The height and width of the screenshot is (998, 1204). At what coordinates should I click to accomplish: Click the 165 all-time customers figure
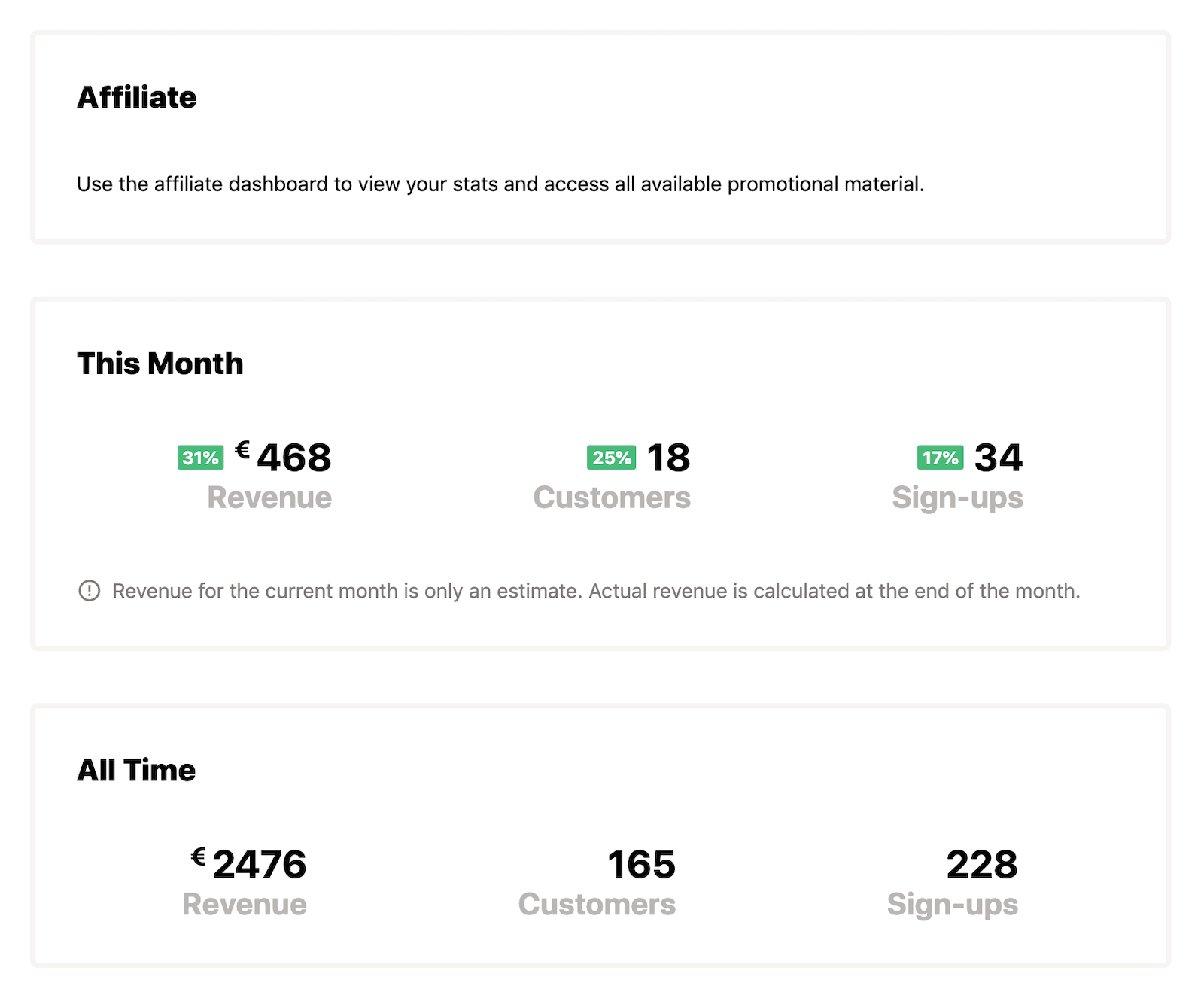[641, 864]
